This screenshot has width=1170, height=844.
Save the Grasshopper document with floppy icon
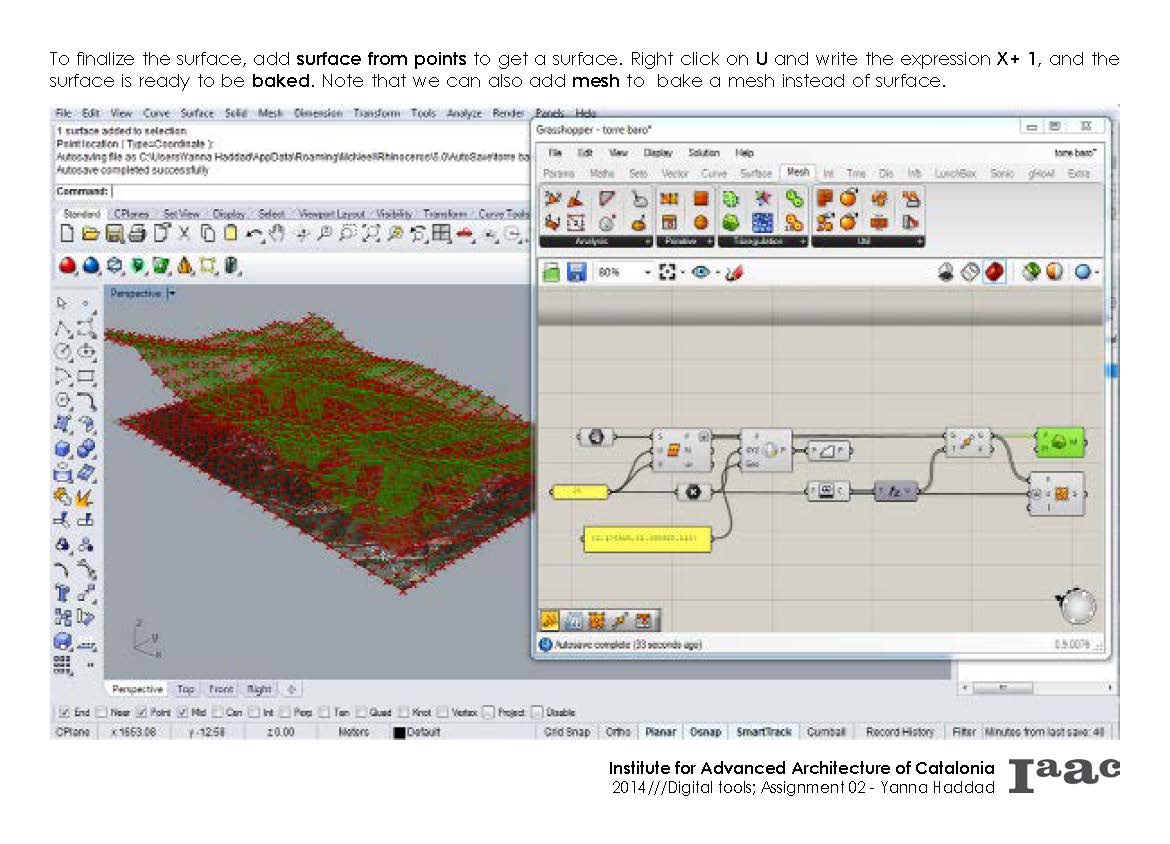(x=576, y=272)
